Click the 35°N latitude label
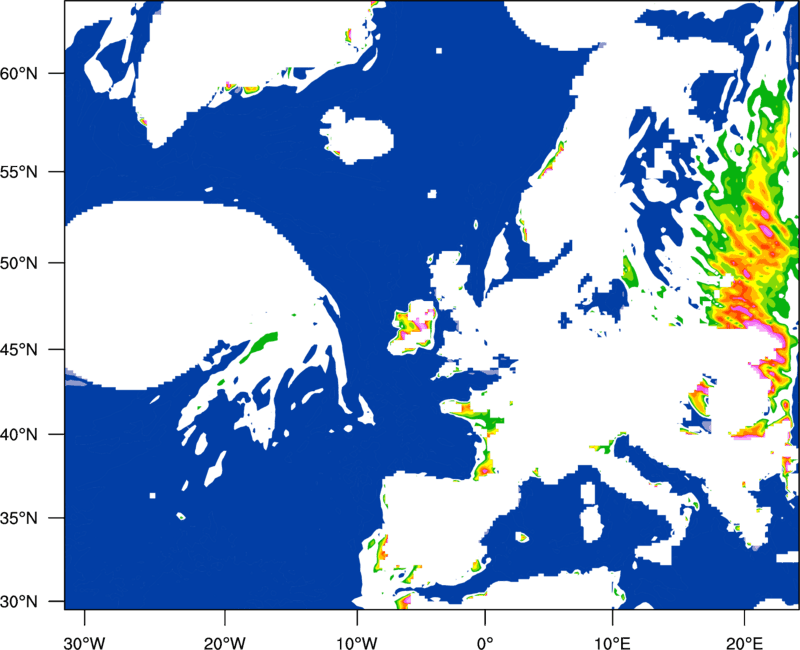Viewport: 800px width, 650px height. coord(19,518)
